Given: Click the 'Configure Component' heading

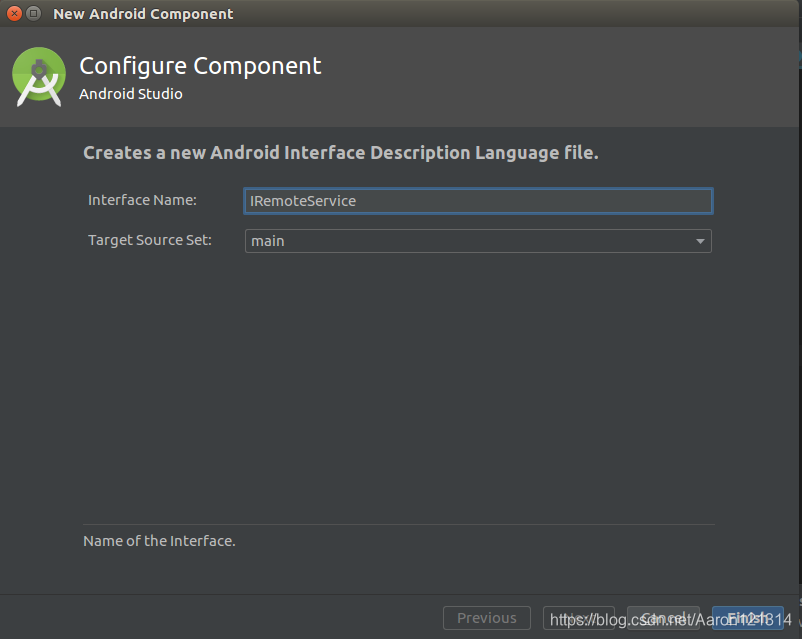Looking at the screenshot, I should (x=200, y=66).
